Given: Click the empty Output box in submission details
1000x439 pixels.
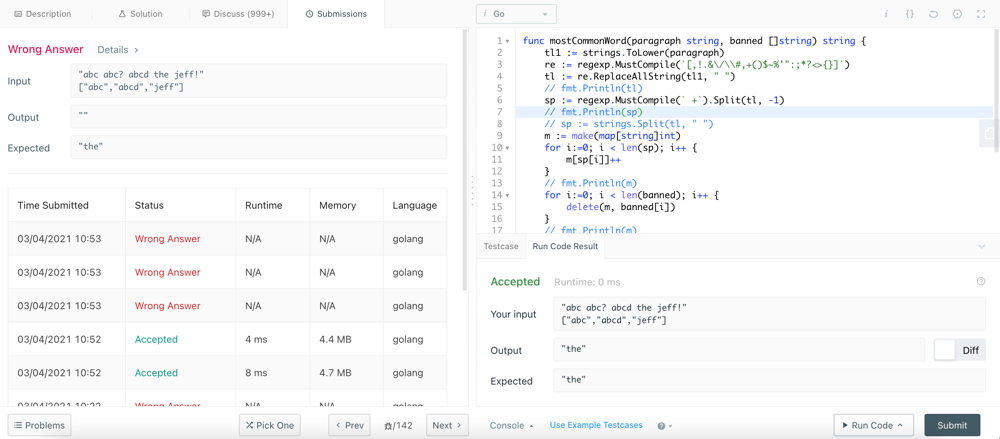Looking at the screenshot, I should point(258,117).
